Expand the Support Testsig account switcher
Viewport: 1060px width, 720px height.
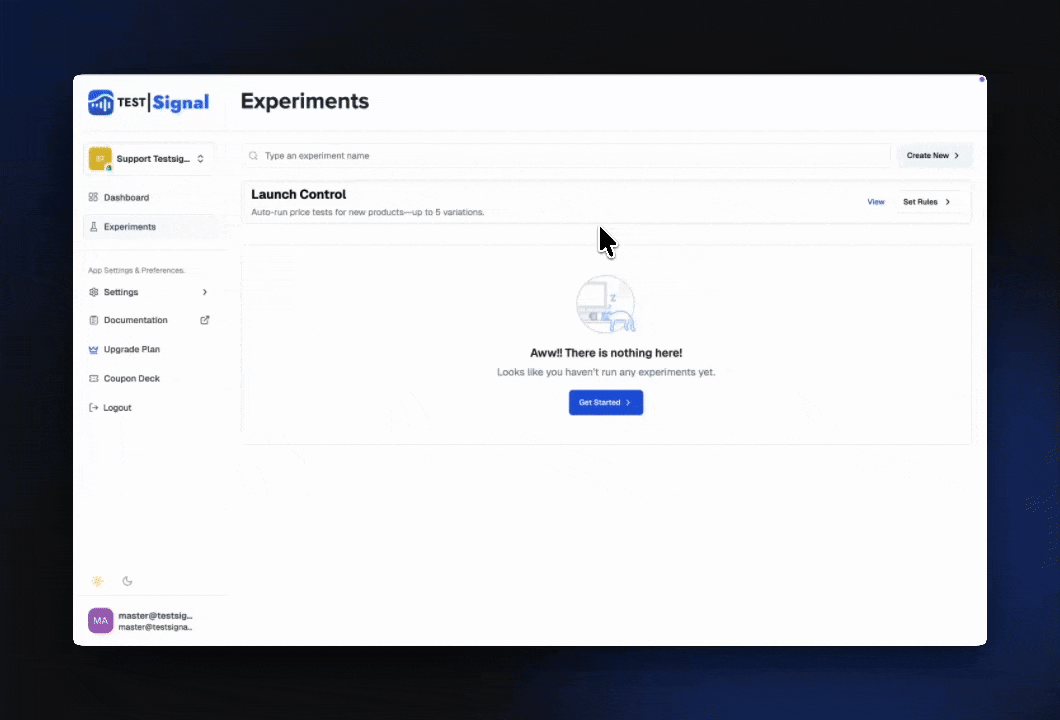tap(150, 158)
